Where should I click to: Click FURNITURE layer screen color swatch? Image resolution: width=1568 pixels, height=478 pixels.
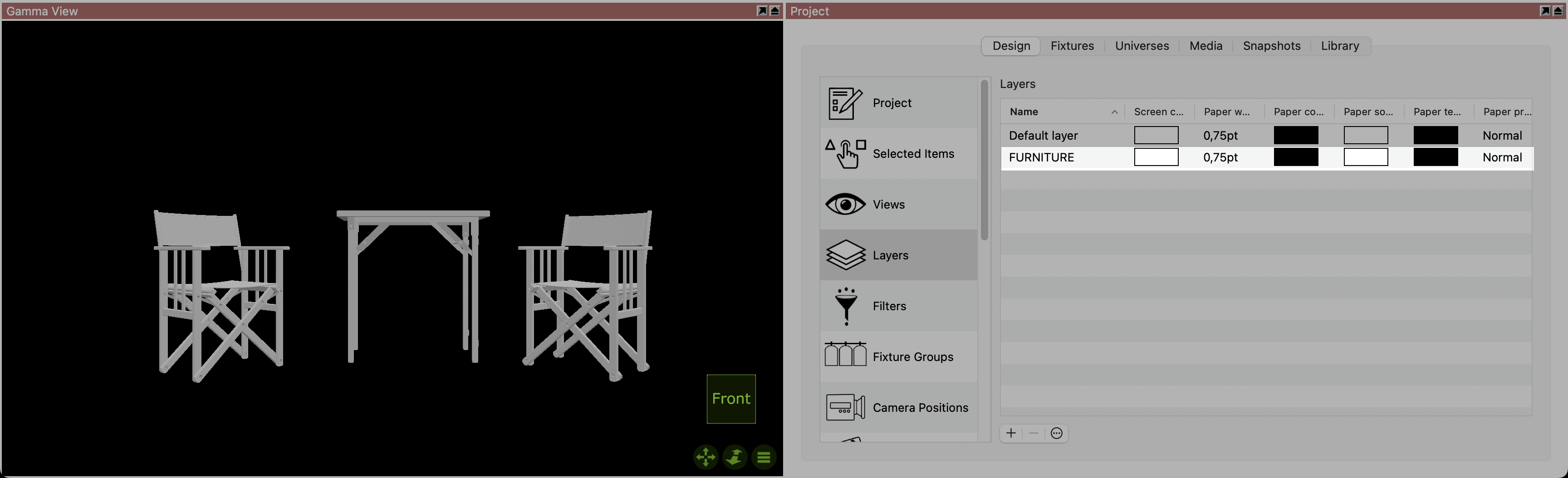(1156, 157)
